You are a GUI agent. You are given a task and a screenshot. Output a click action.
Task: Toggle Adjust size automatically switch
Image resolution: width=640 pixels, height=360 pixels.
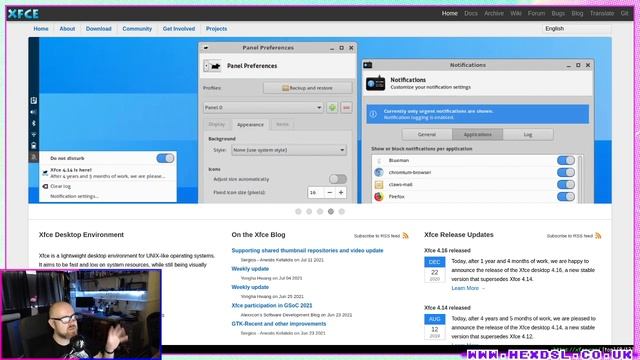tap(338, 179)
